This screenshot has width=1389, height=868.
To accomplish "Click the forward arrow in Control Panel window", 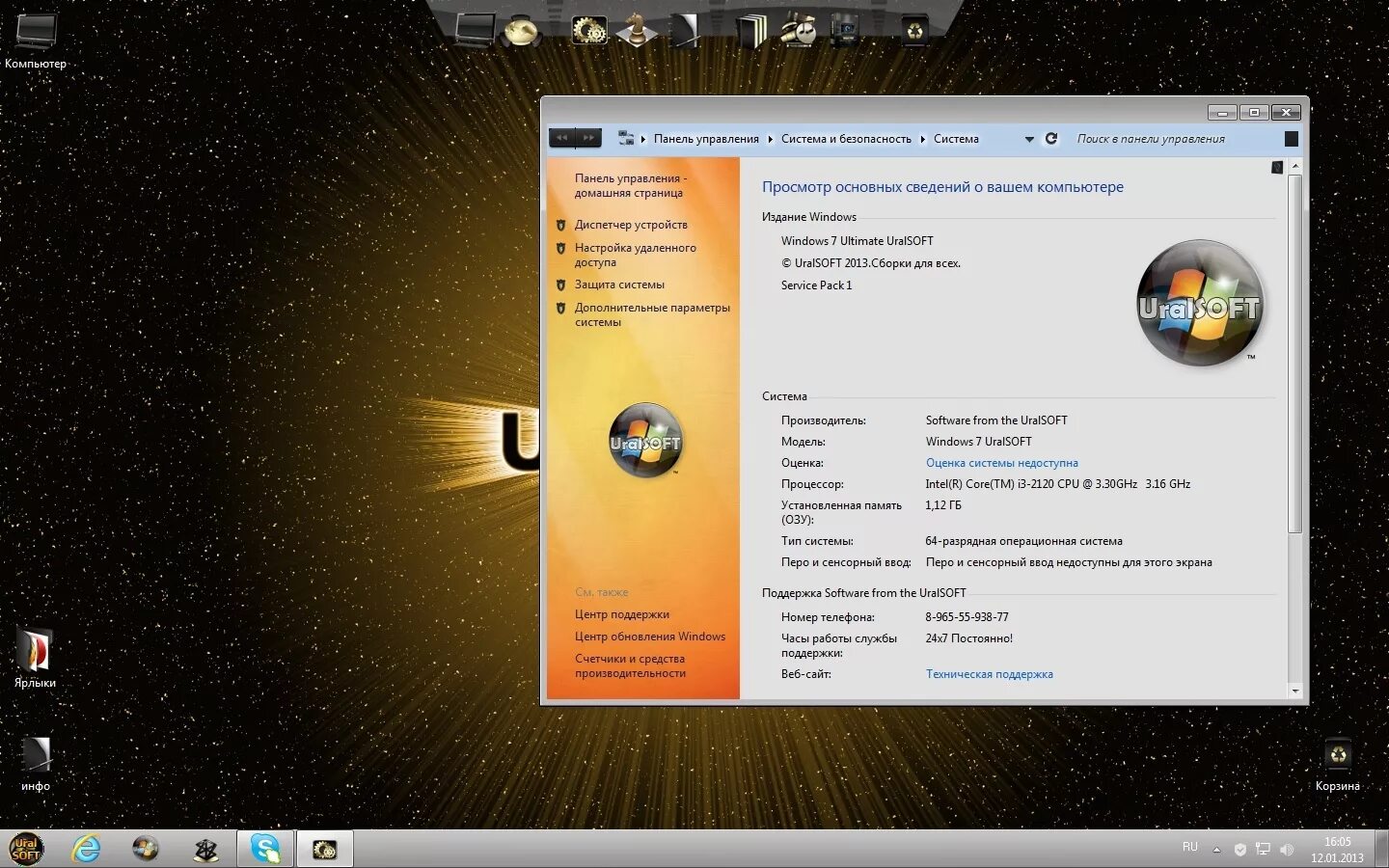I will (588, 138).
